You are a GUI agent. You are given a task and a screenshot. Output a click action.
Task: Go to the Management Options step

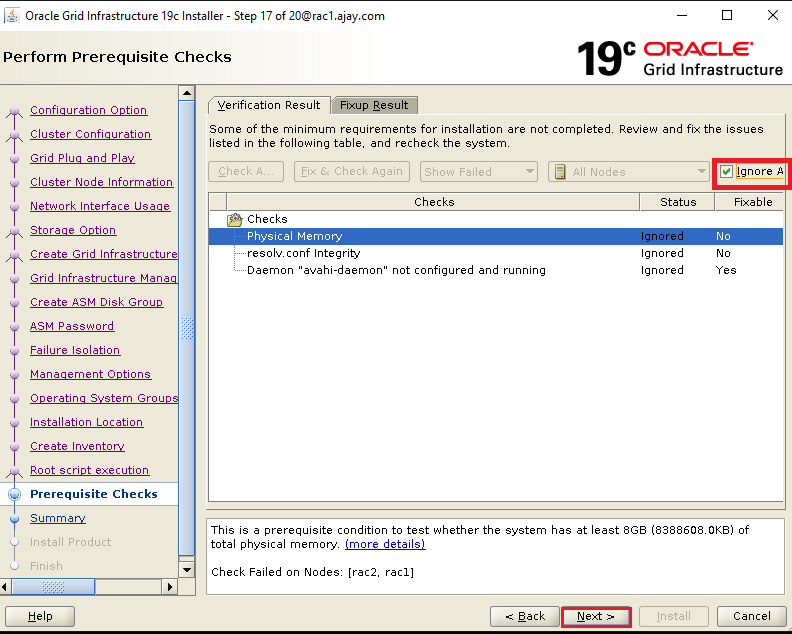[x=90, y=374]
